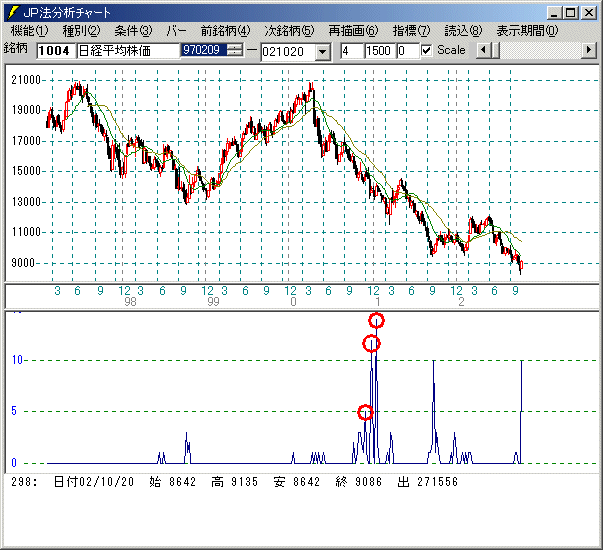
Task: Click the status bar date 日付02/10/20
Action: pos(93,482)
